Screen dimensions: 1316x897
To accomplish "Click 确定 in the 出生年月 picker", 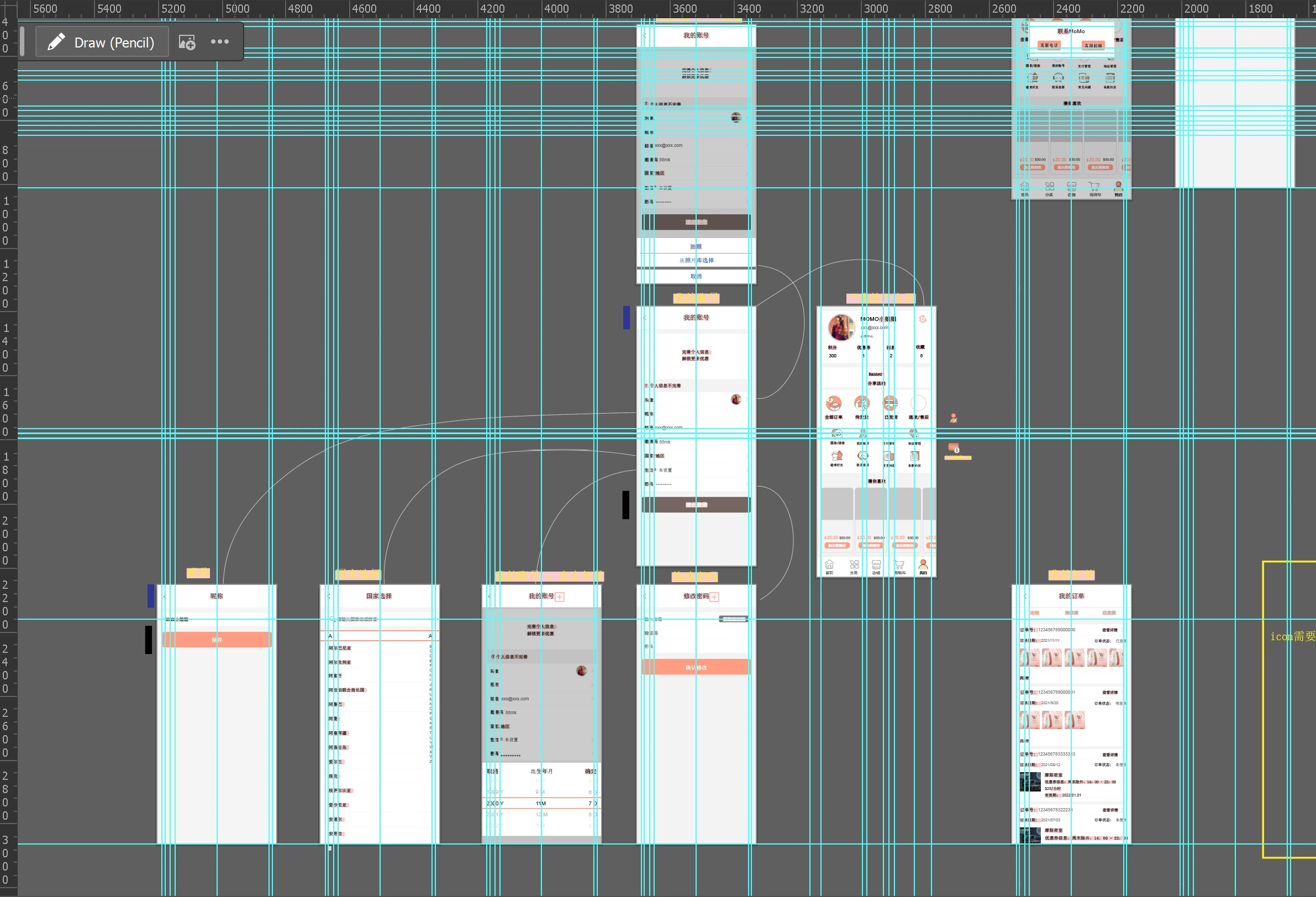I will 590,771.
